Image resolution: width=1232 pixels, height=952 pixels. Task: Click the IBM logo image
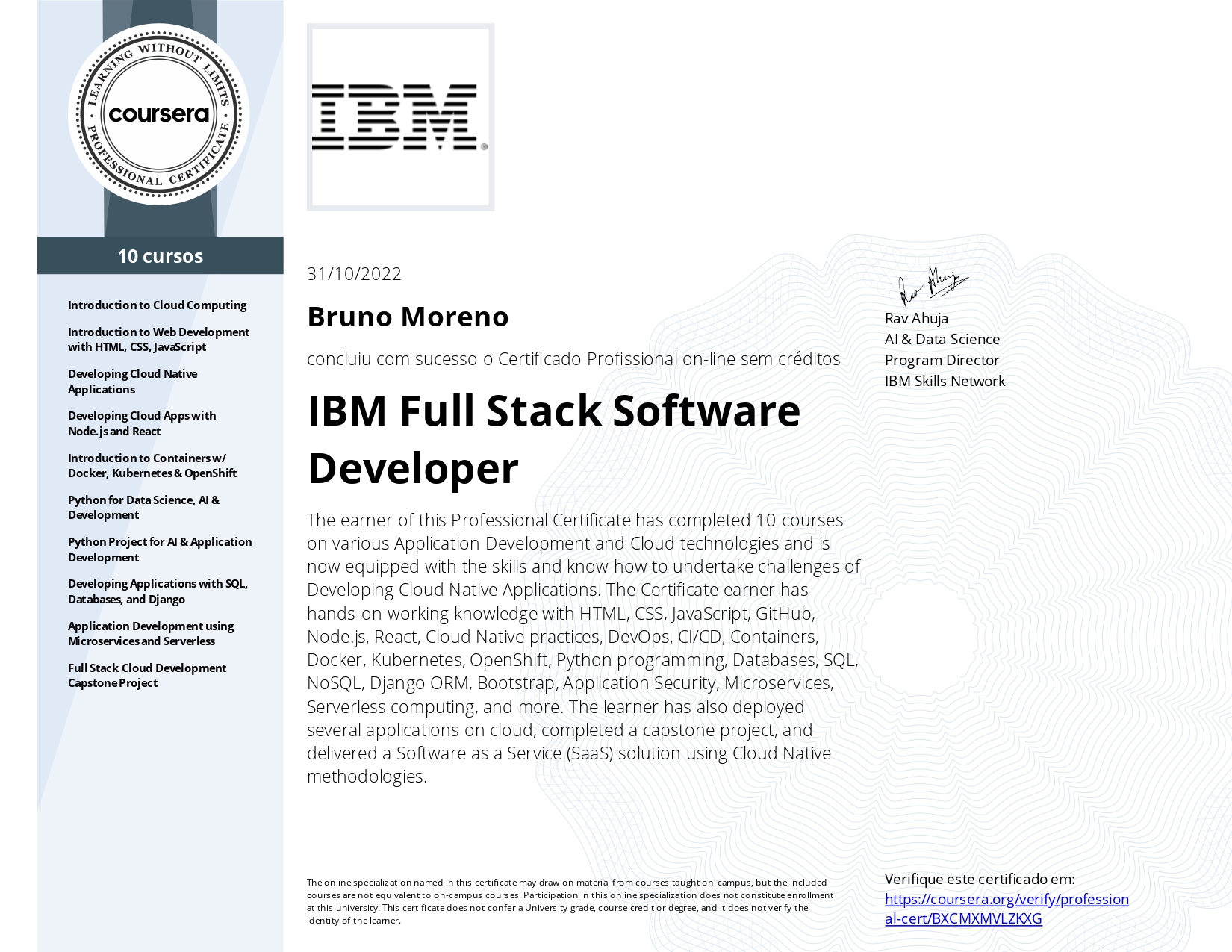click(x=400, y=117)
